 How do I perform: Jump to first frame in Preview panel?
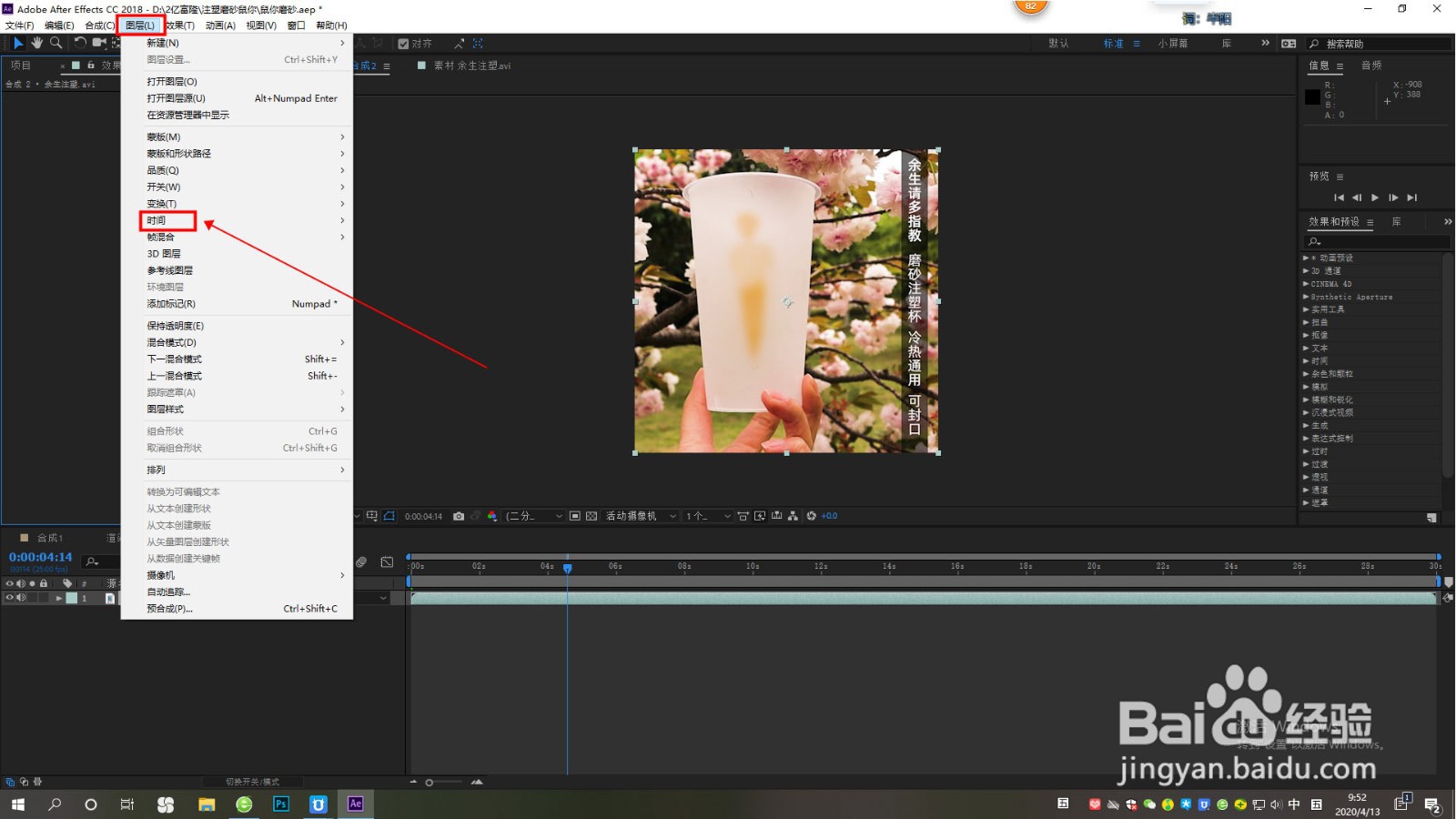point(1339,197)
